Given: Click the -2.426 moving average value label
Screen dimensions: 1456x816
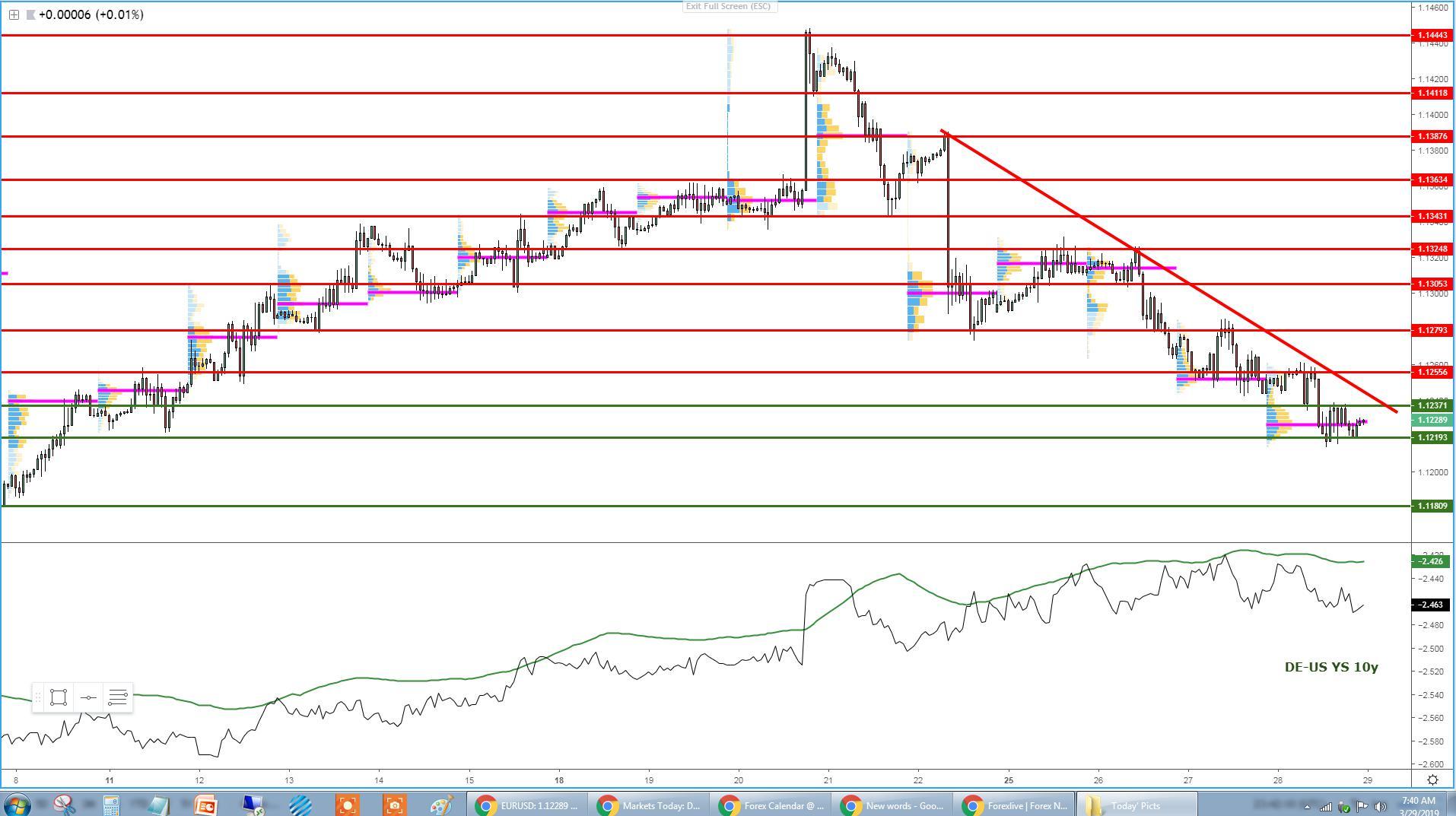Looking at the screenshot, I should point(1432,561).
